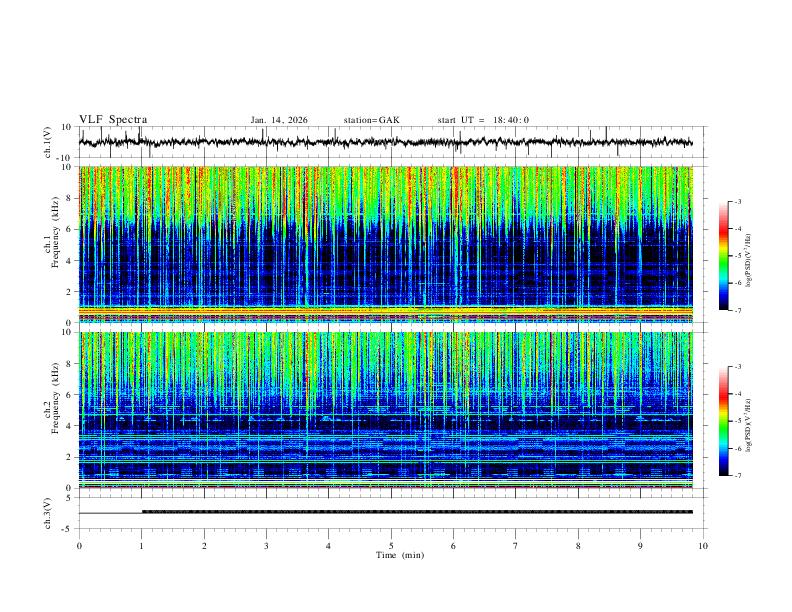
Task: Click the '2' frequency tick of ch.2 spectrogram
Action: pos(69,457)
